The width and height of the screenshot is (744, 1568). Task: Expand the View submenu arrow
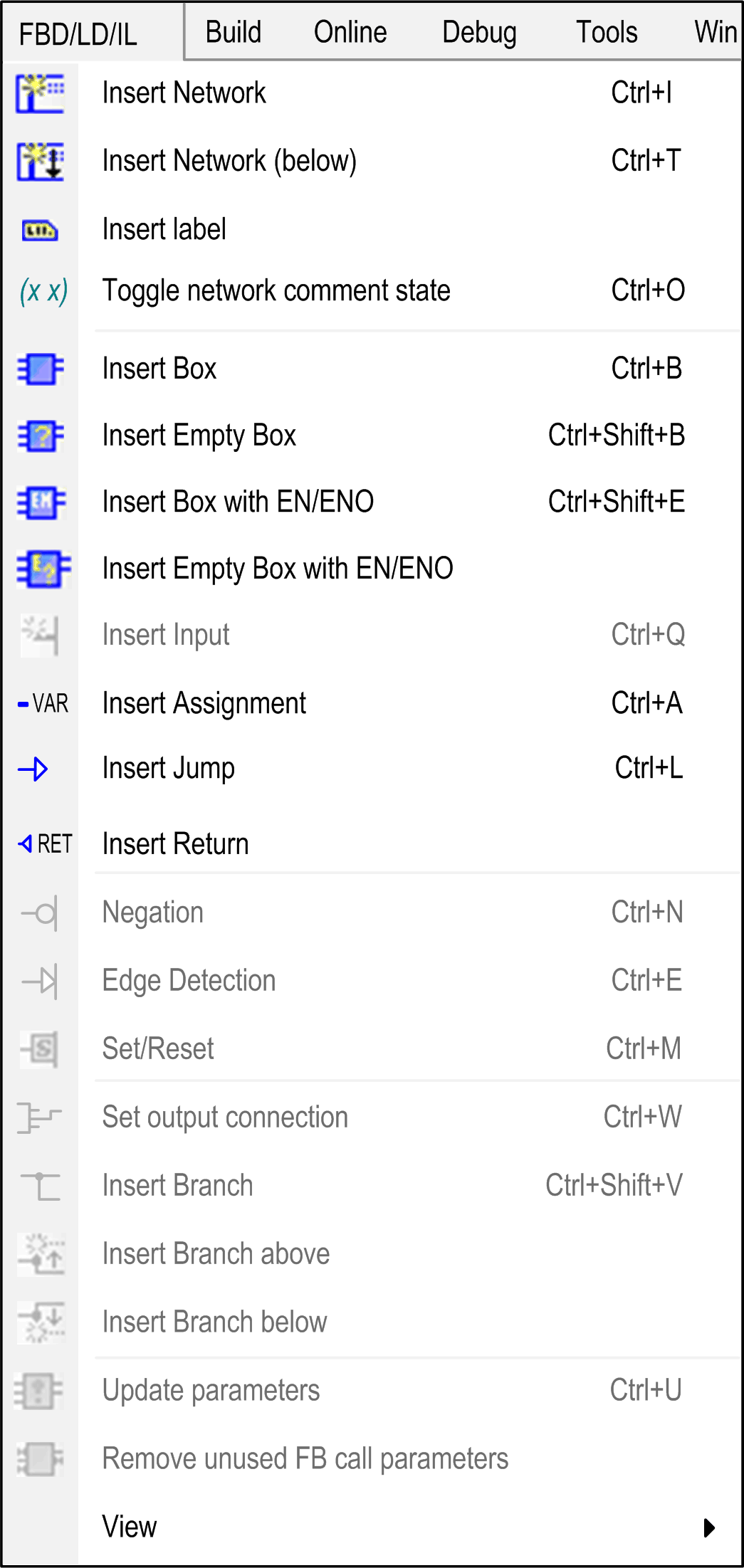click(708, 1527)
